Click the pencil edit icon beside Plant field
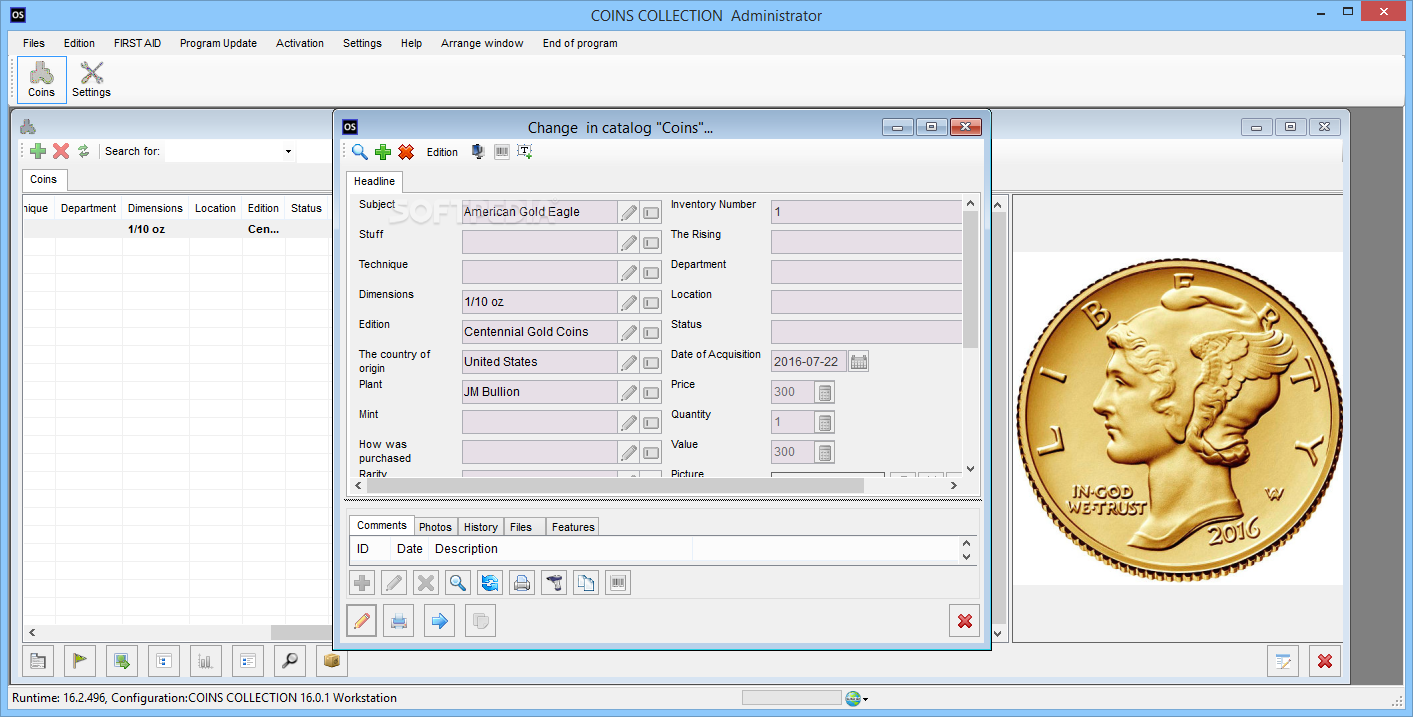Image resolution: width=1413 pixels, height=717 pixels. [x=629, y=392]
